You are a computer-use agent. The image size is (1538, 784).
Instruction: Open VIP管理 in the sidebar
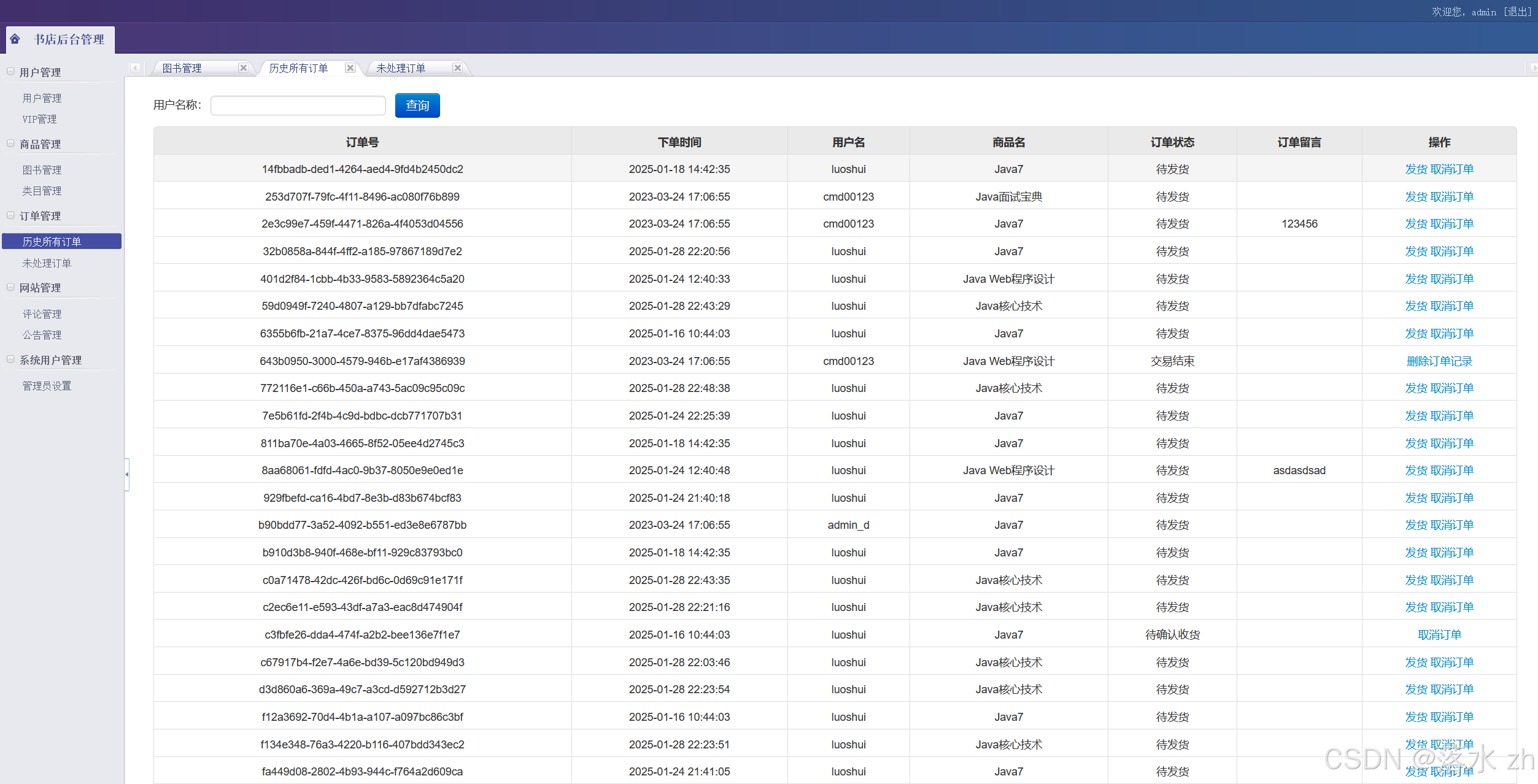[x=40, y=119]
